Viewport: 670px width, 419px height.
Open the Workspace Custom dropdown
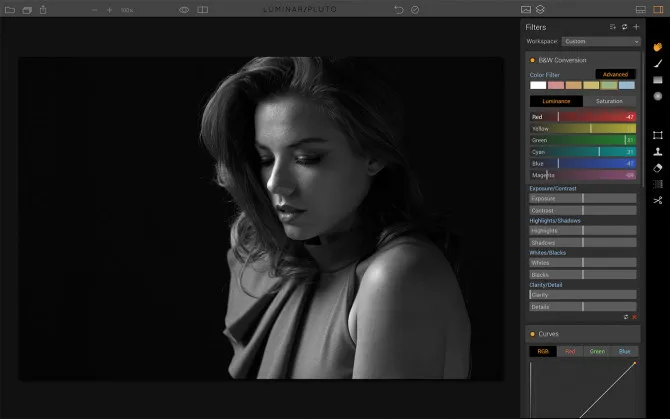point(600,42)
